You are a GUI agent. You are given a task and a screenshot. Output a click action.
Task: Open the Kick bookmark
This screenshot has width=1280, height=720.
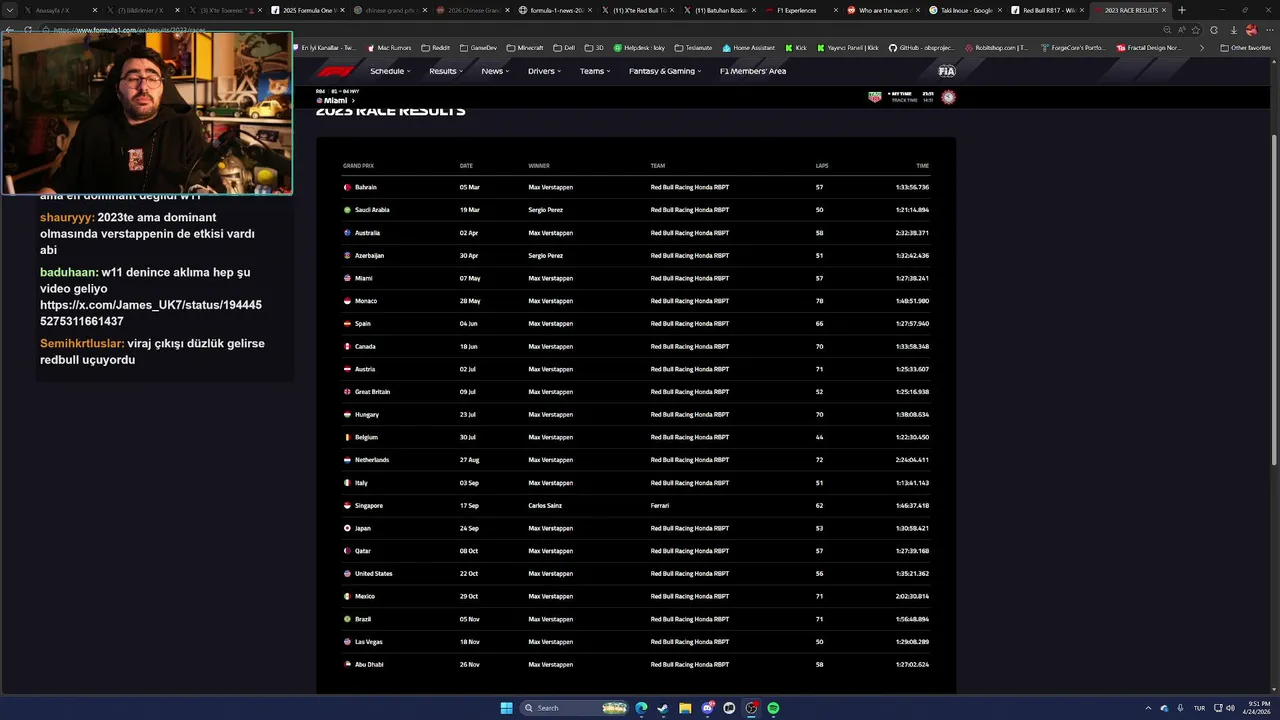click(796, 48)
